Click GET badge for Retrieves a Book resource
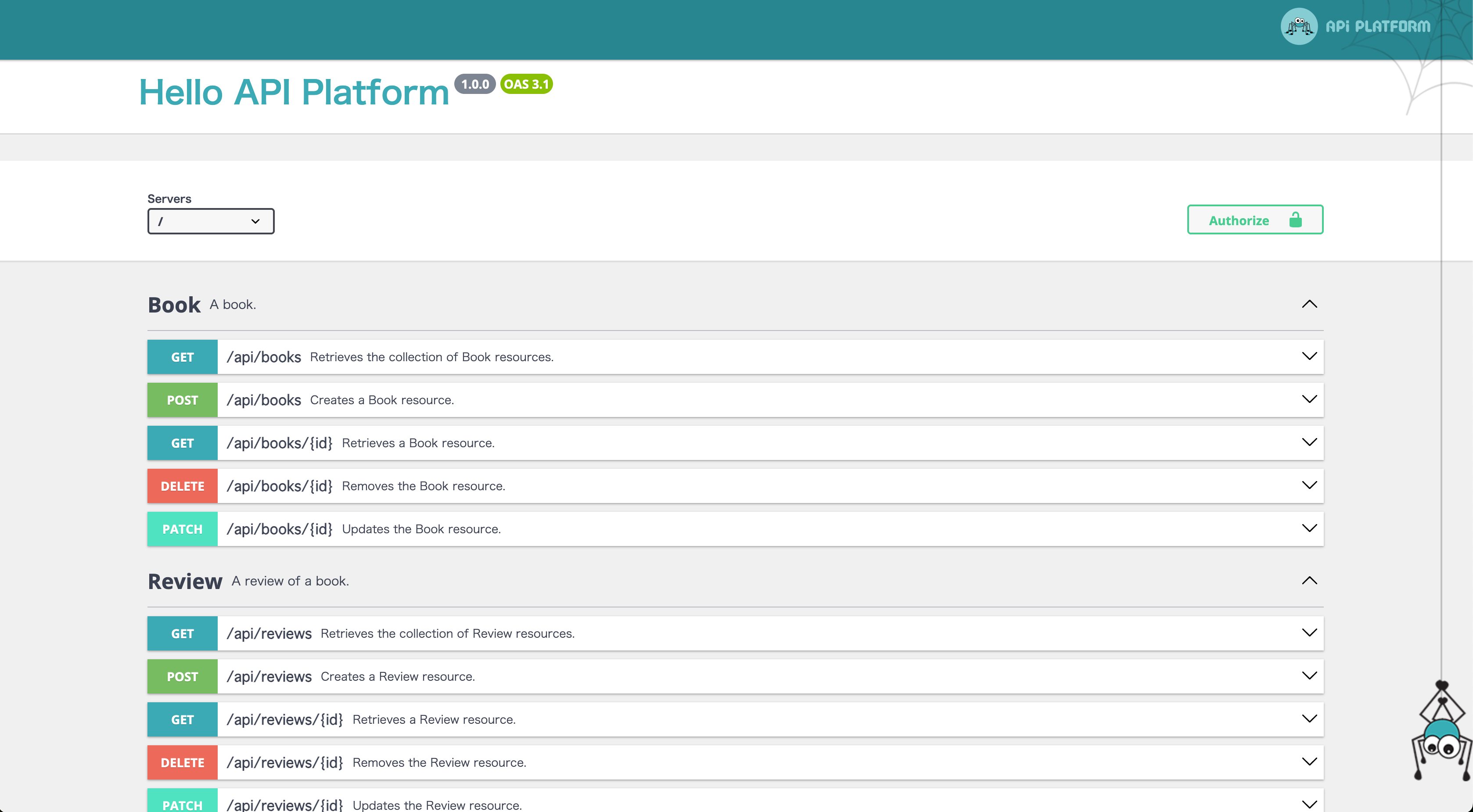The image size is (1473, 812). tap(183, 442)
